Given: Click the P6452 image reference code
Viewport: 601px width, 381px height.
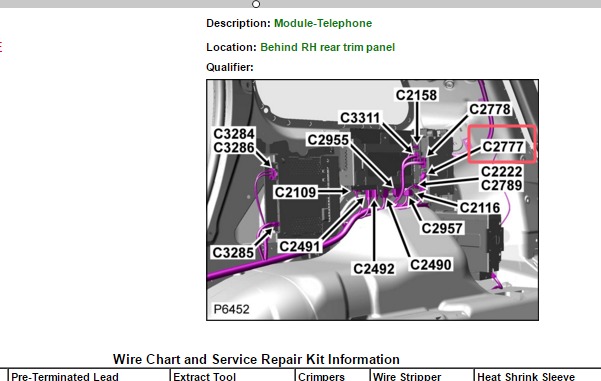Looking at the screenshot, I should pos(232,309).
